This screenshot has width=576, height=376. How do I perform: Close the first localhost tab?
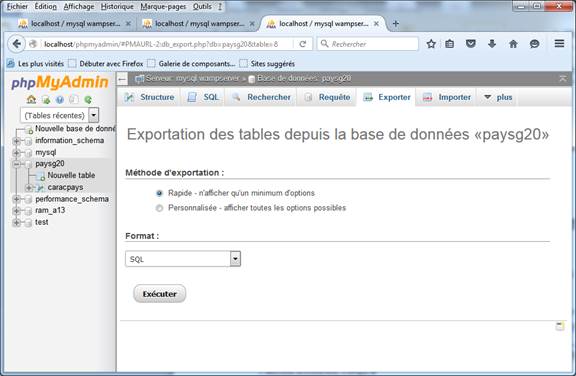(x=128, y=24)
